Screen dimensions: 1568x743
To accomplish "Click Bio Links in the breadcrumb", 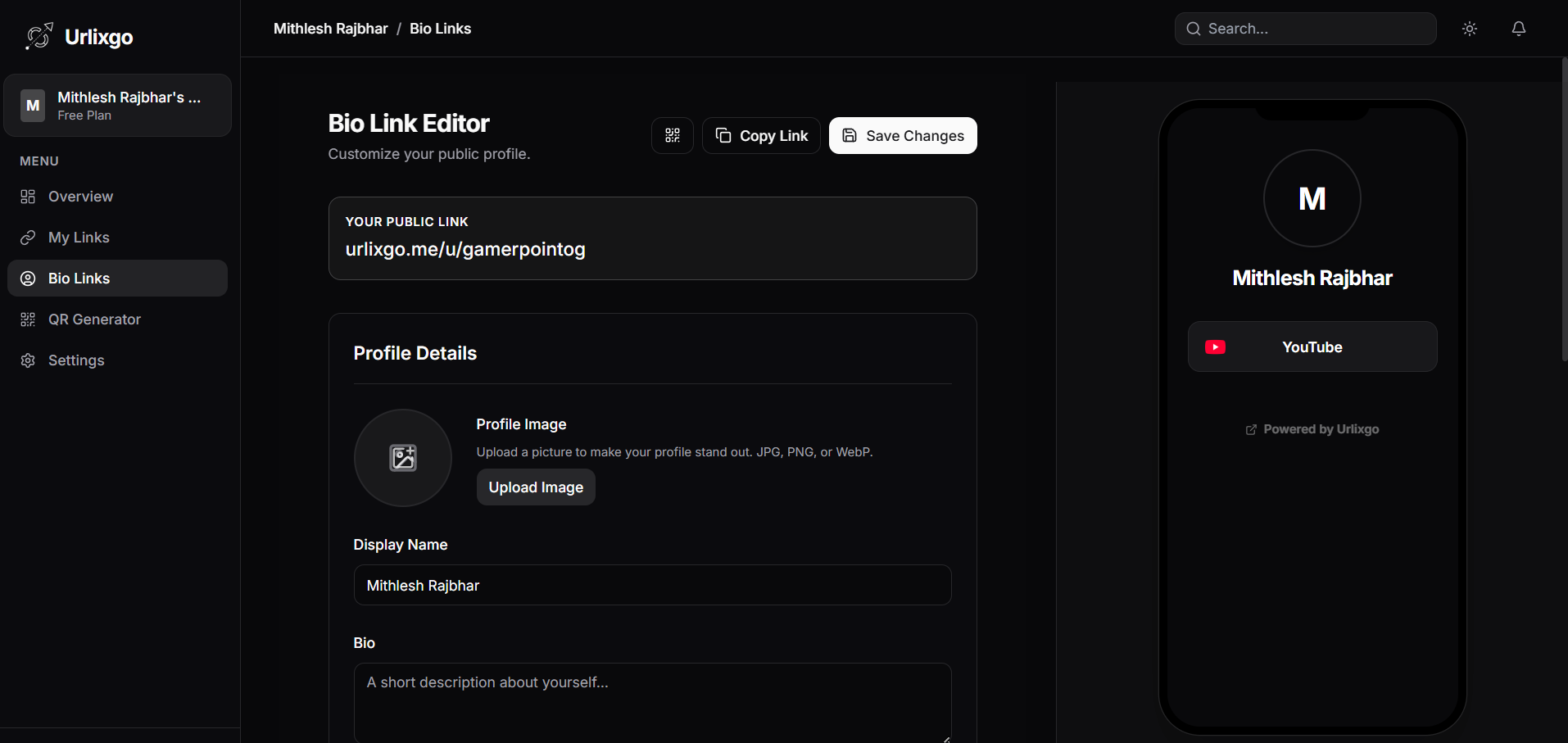I will 440,29.
